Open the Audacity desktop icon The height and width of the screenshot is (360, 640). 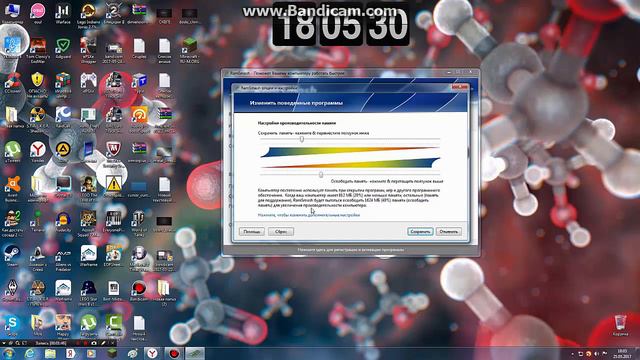pos(62,221)
